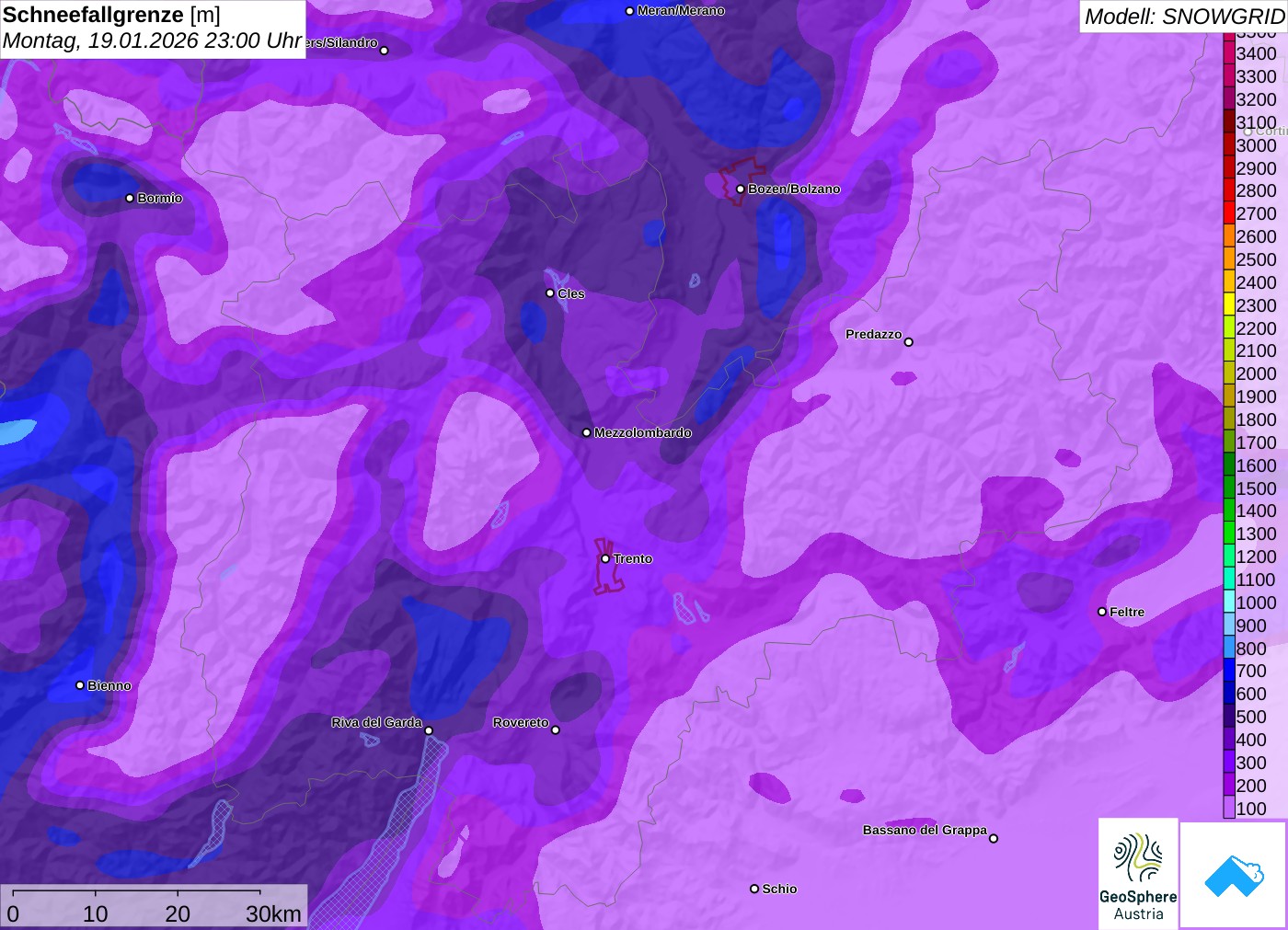Screen dimensions: 1288x930
Task: Click the '20' scale bar tick label
Action: click(178, 913)
